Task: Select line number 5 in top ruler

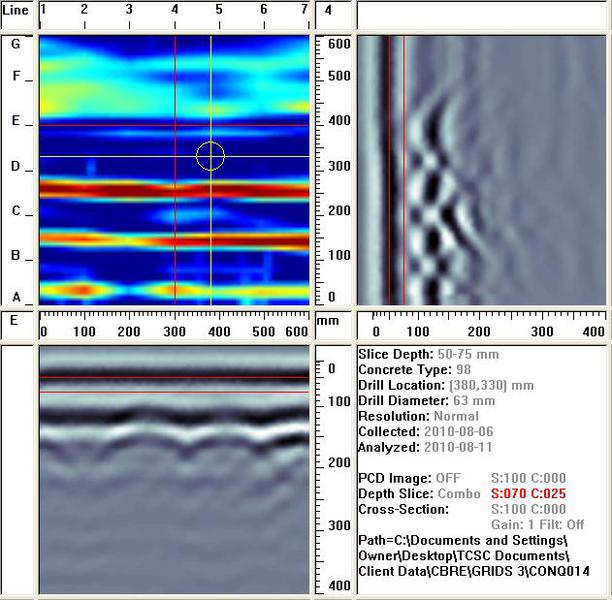Action: (219, 9)
